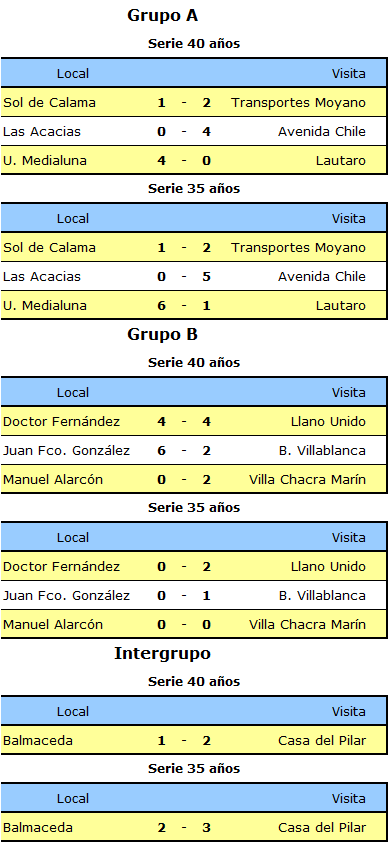
Task: Click Transportes Moyano in Grupo A Serie 40
Action: 298,103
